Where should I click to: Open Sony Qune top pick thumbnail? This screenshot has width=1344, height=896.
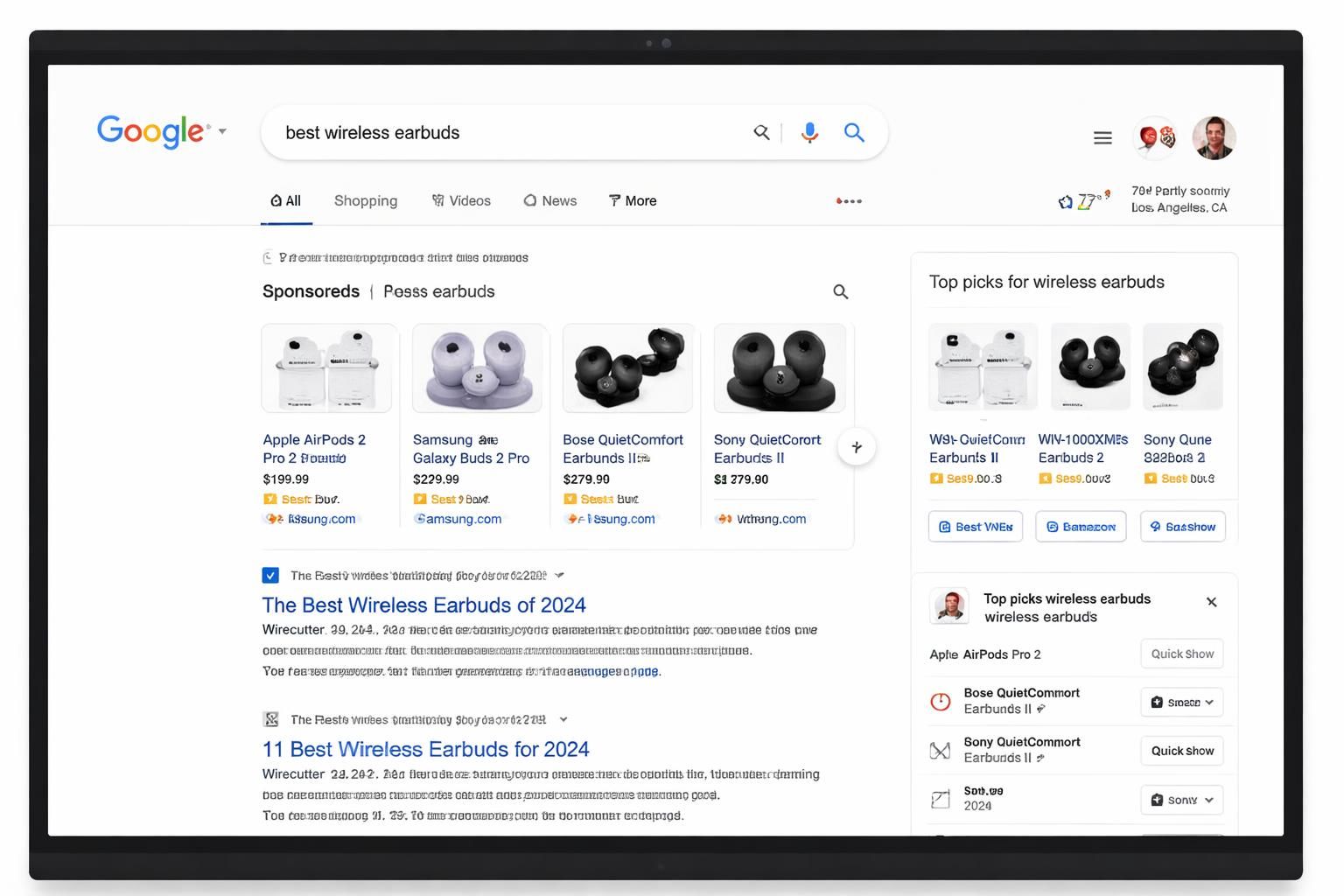(x=1183, y=367)
